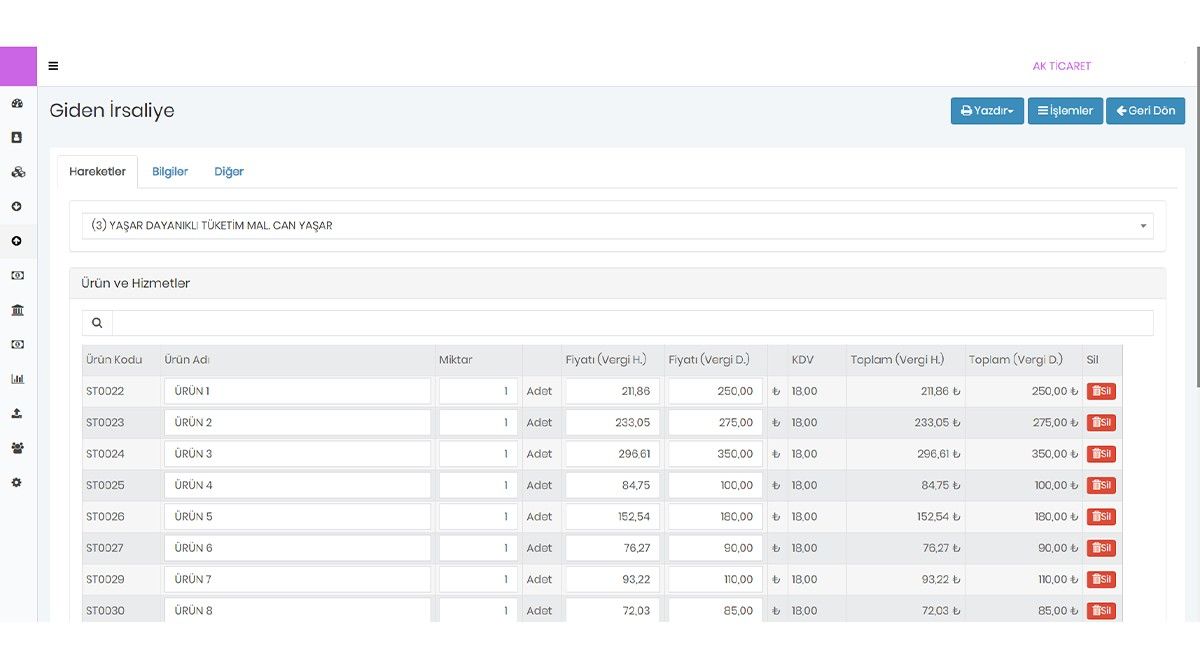
Task: Switch to the Bilgiler tab
Action: [x=170, y=172]
